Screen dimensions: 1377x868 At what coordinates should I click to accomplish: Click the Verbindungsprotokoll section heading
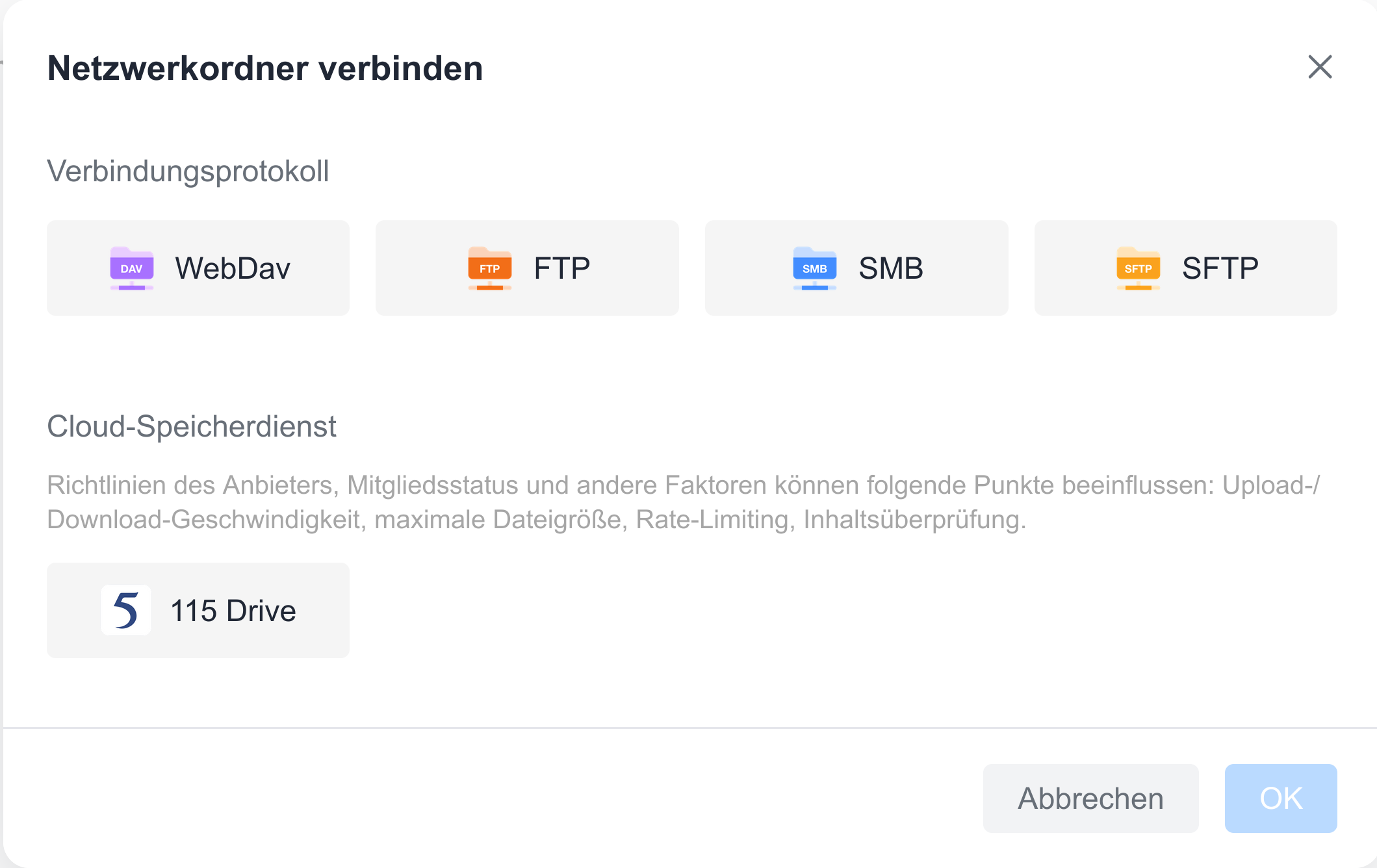tap(188, 172)
